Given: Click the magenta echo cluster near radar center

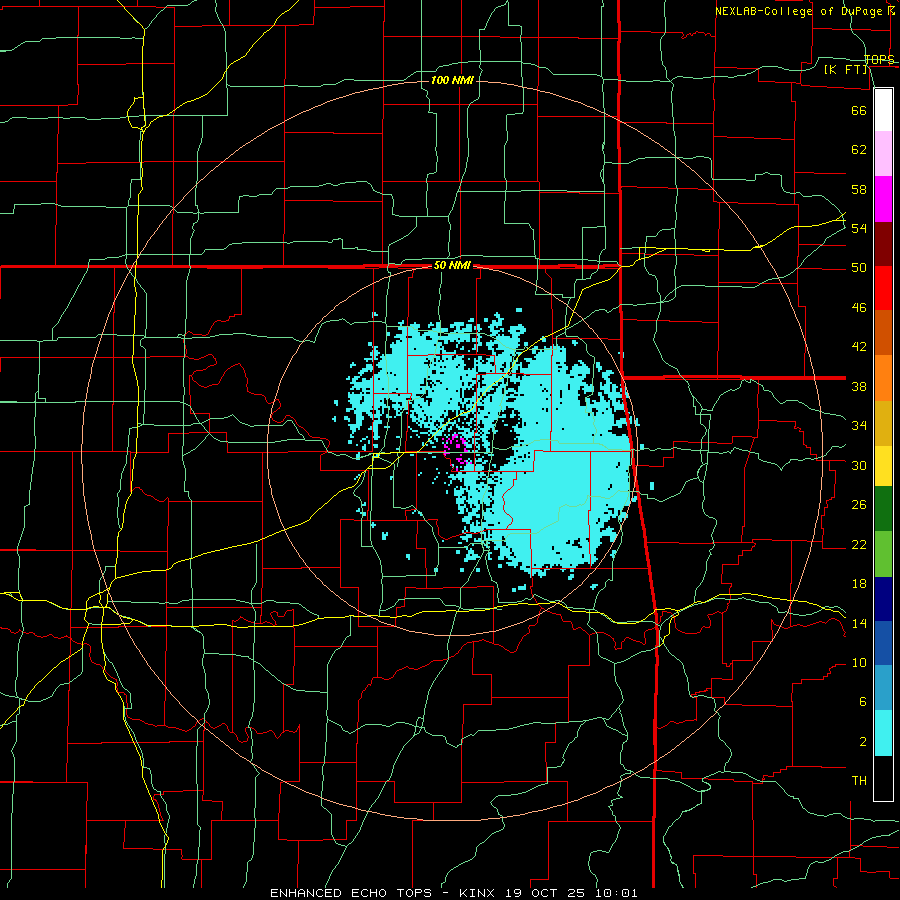Looking at the screenshot, I should pyautogui.click(x=456, y=452).
